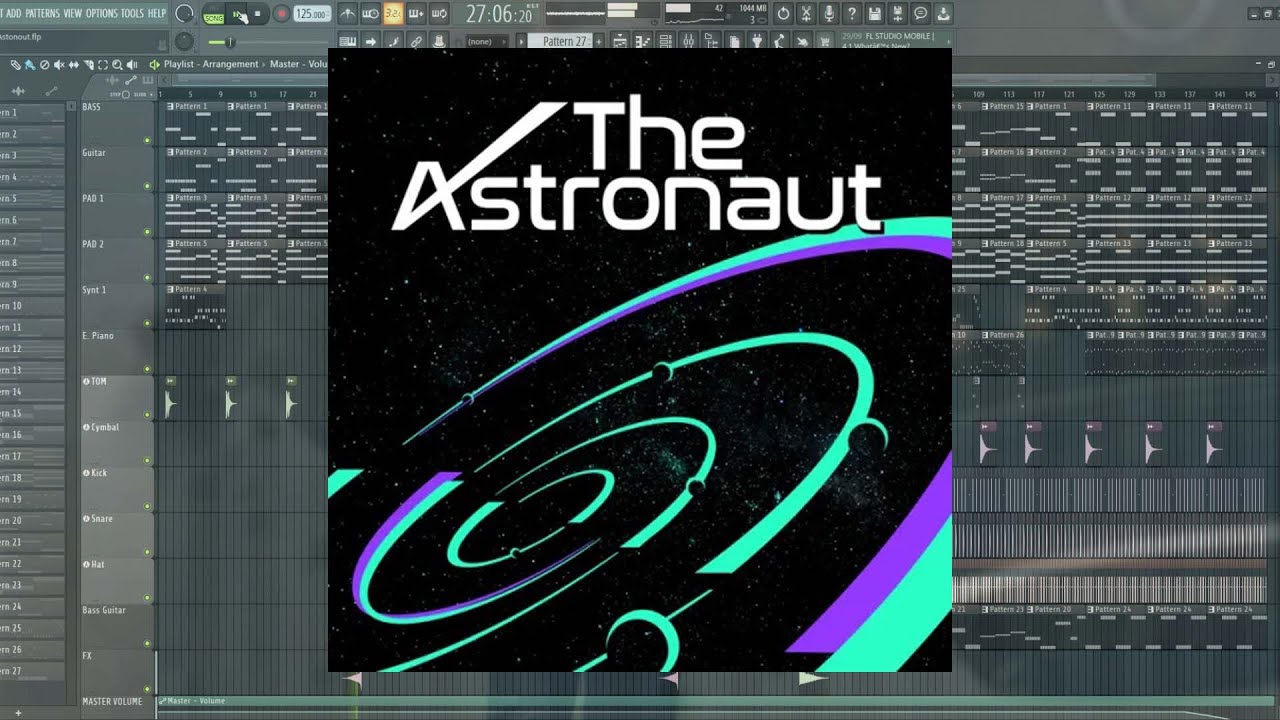Click the 125.000 tempo field
This screenshot has height=720, width=1280.
click(311, 14)
